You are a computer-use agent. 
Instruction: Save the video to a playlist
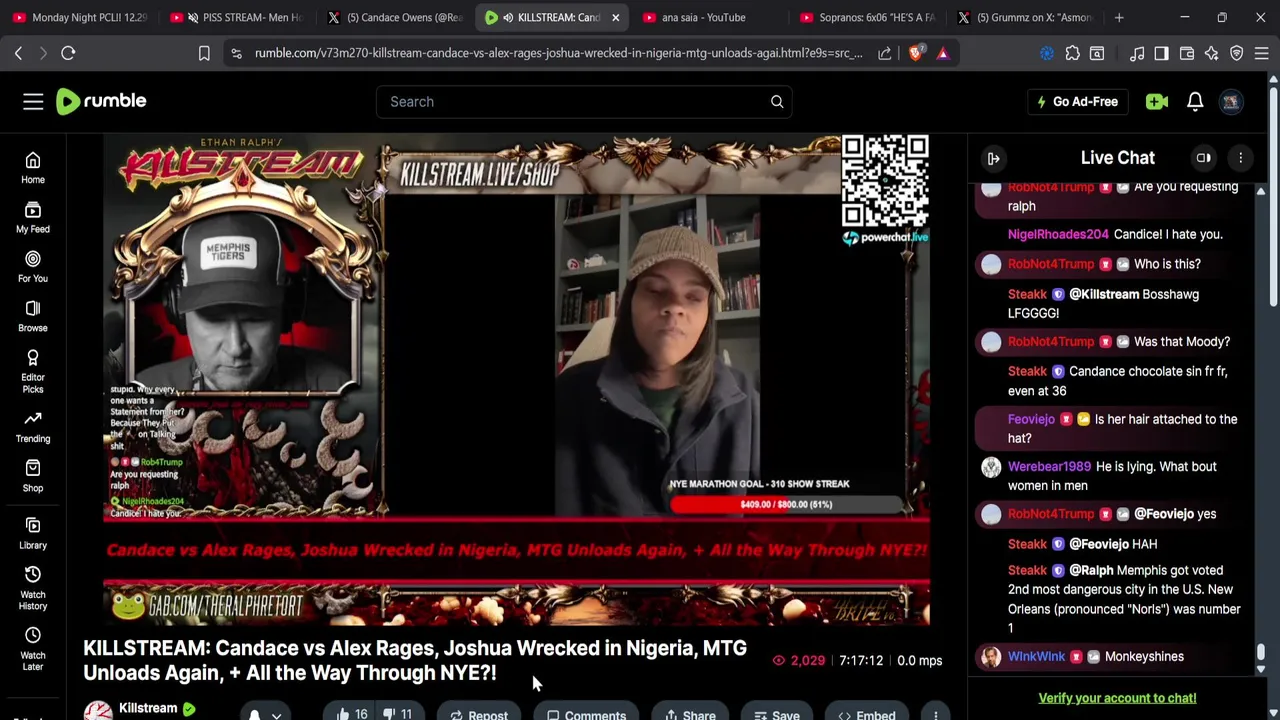tap(776, 714)
